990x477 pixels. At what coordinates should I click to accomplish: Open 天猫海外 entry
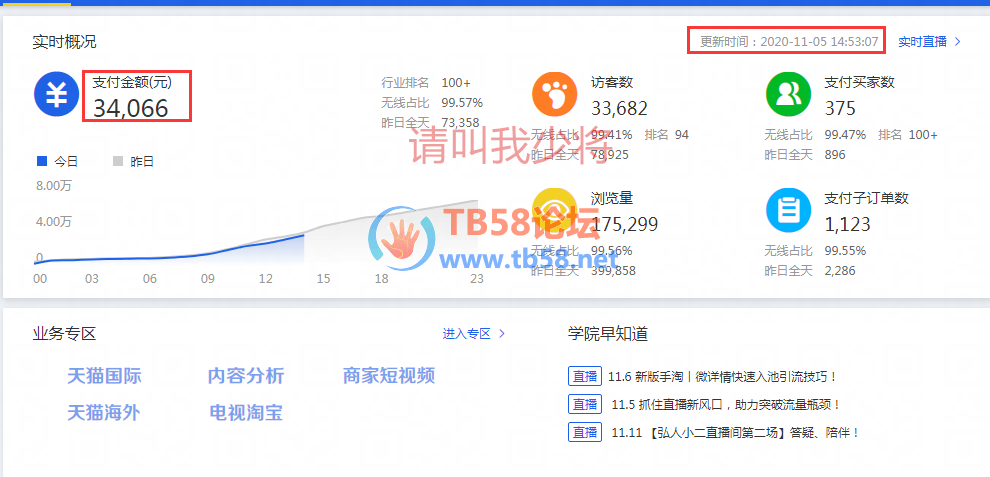click(104, 412)
